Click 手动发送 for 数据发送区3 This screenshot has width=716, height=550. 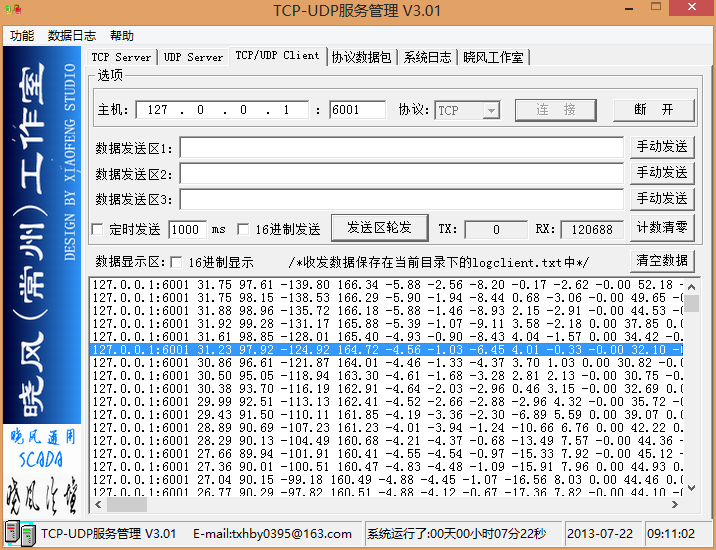662,199
